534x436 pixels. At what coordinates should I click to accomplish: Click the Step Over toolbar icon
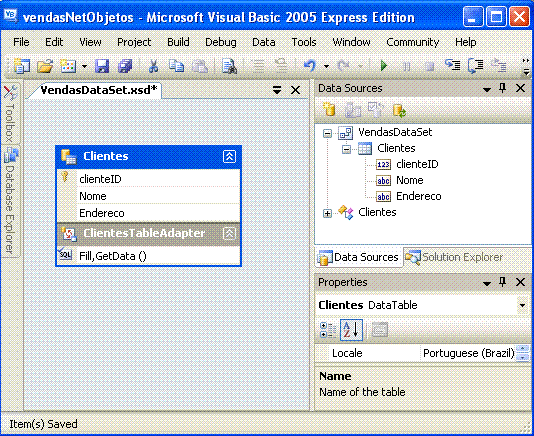pos(475,65)
